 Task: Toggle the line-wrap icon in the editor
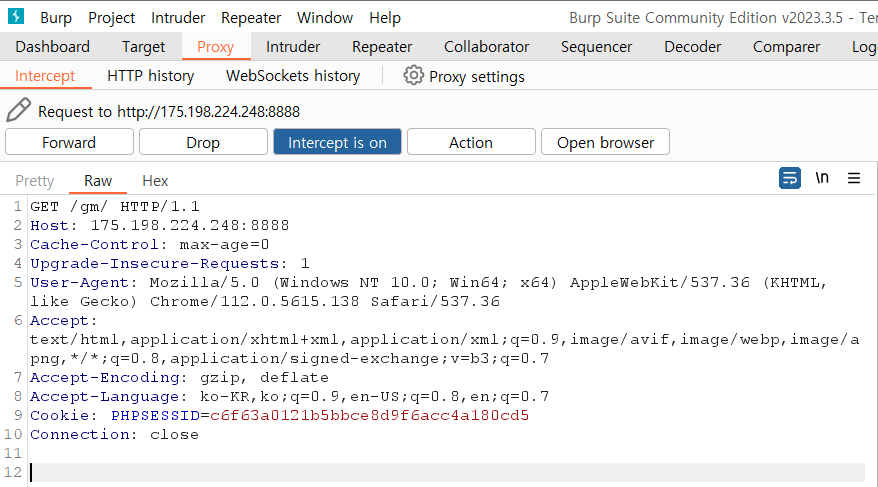tap(790, 178)
